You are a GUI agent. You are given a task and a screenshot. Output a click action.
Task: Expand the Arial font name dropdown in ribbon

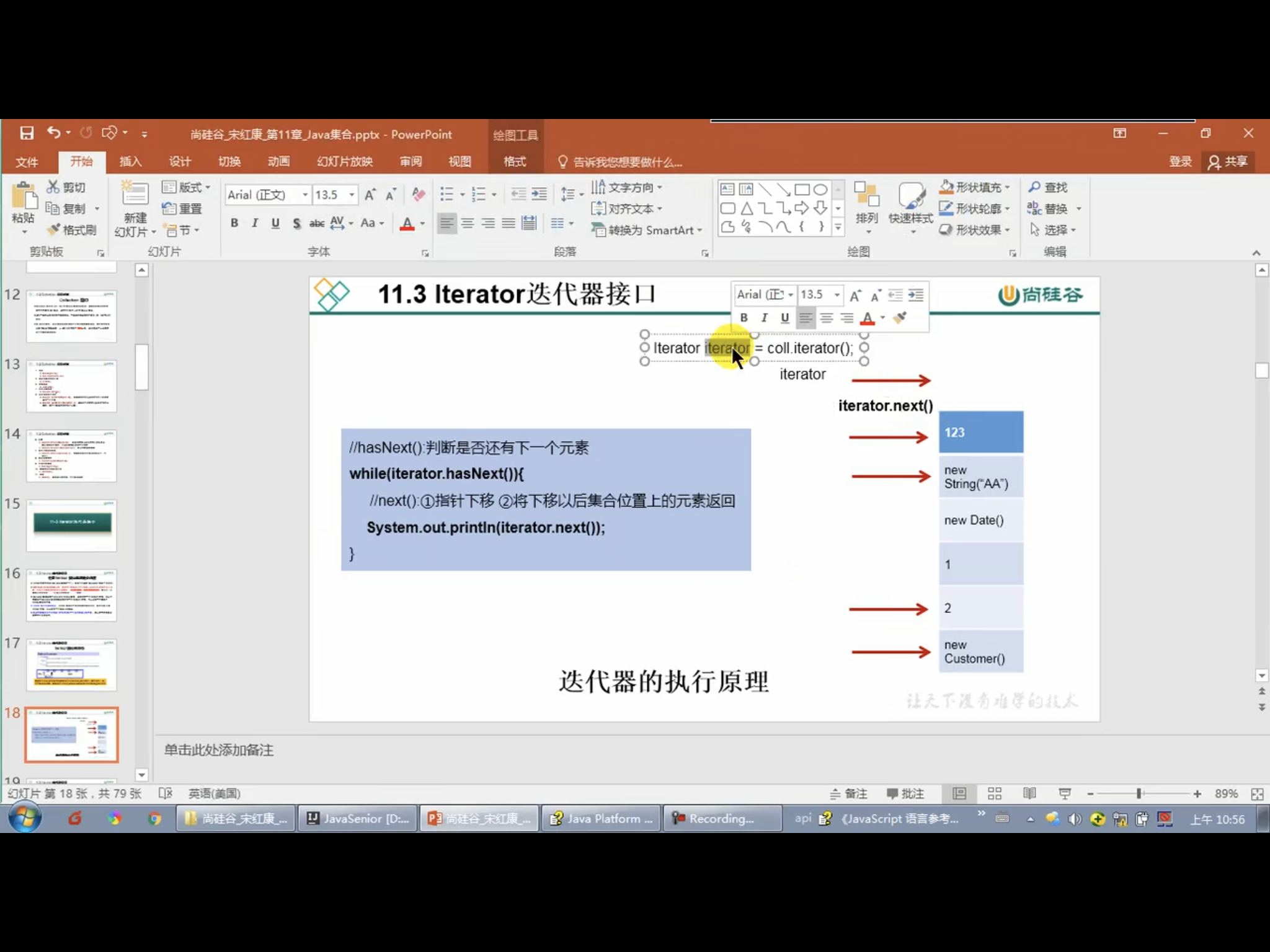[x=304, y=195]
